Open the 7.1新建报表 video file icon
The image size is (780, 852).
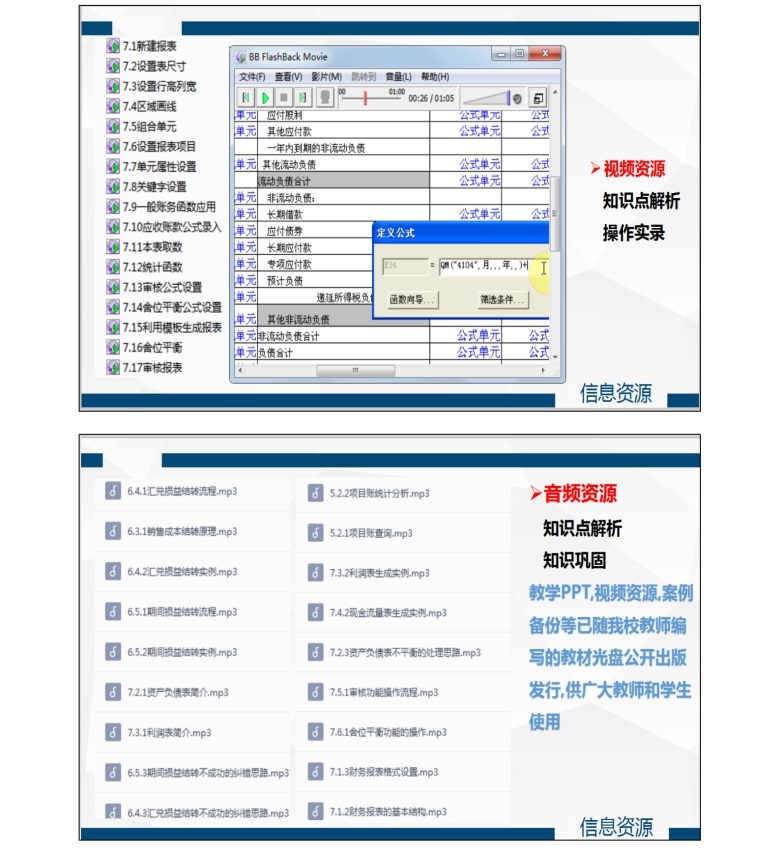[x=113, y=46]
